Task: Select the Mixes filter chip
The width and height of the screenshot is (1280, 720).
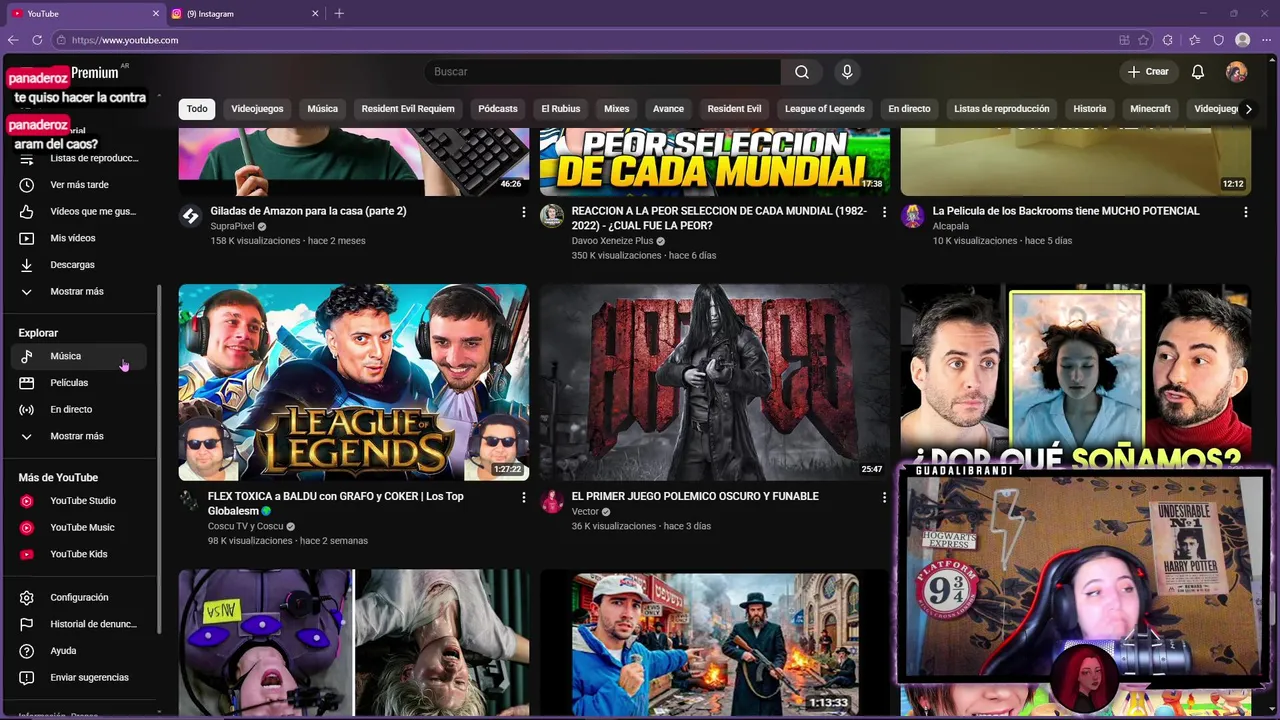Action: tap(617, 109)
